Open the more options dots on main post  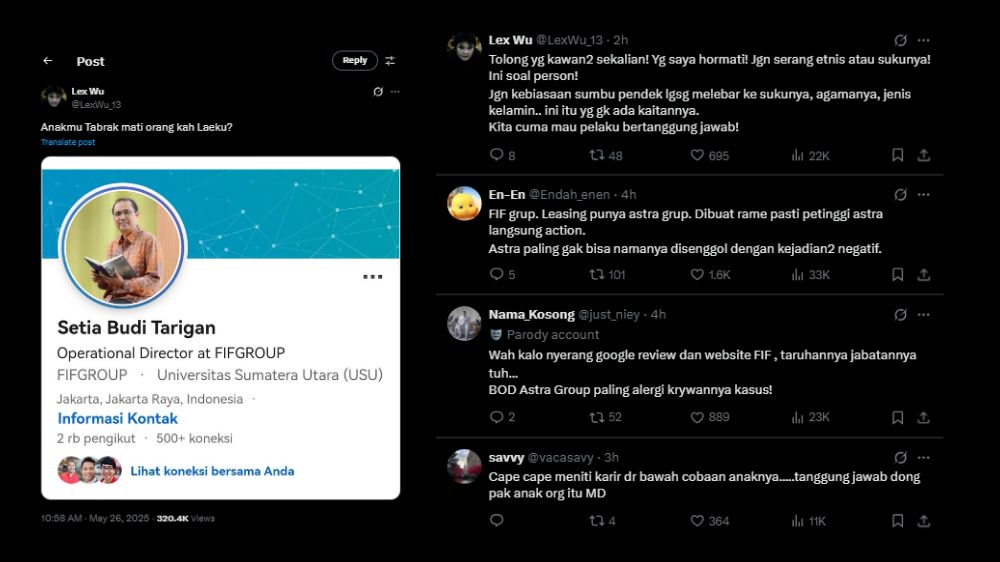tap(395, 92)
